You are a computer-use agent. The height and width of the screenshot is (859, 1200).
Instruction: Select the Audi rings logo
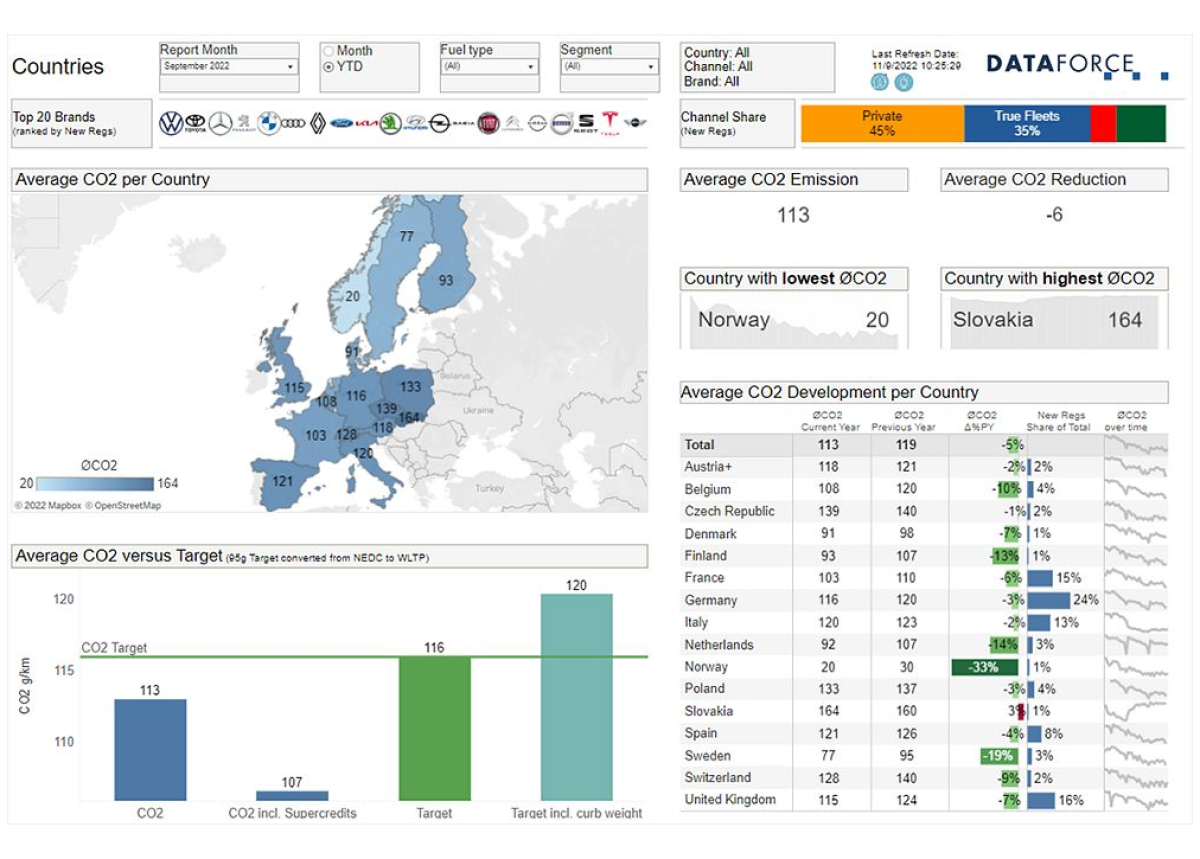point(293,124)
